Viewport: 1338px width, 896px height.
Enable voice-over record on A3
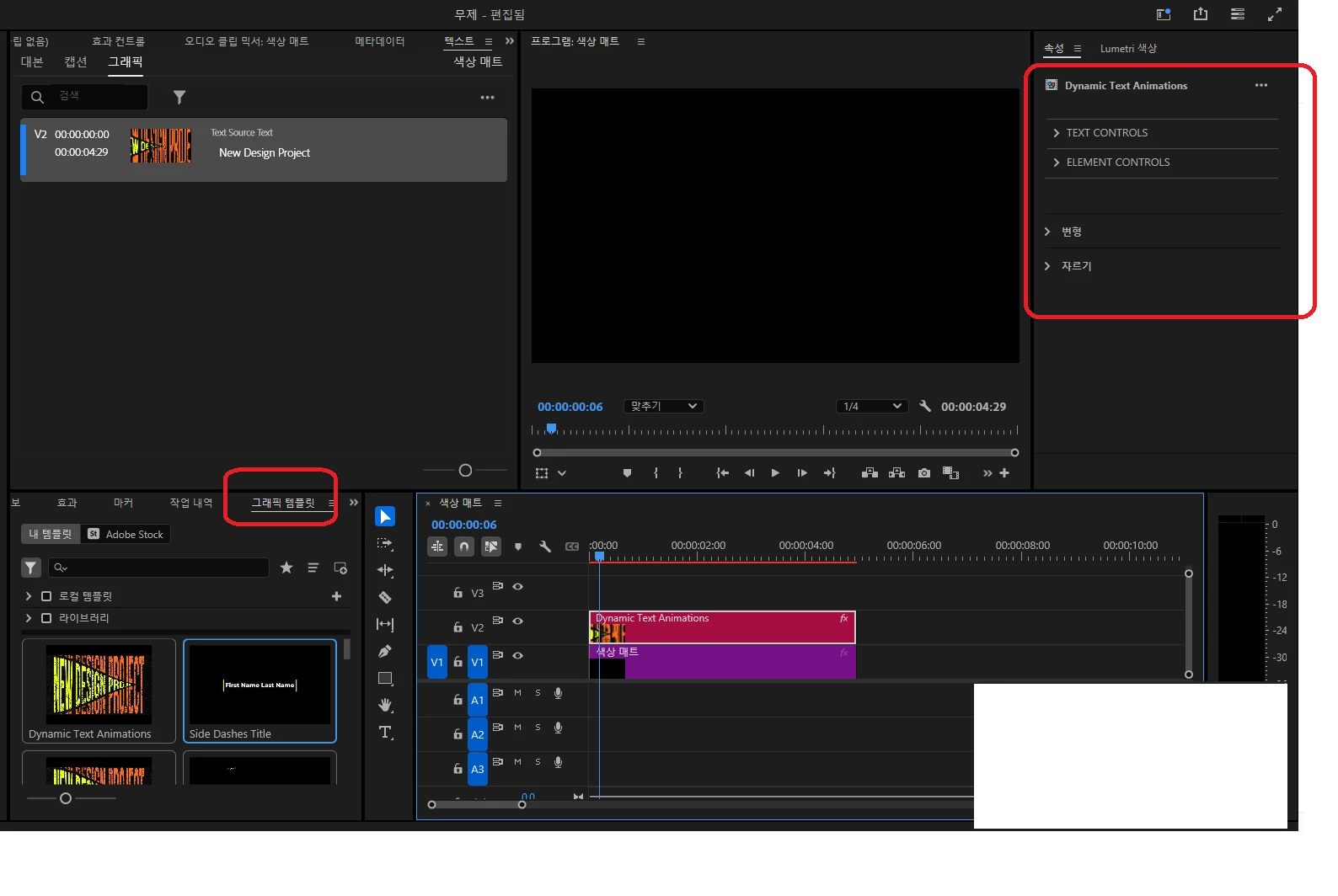coord(558,762)
